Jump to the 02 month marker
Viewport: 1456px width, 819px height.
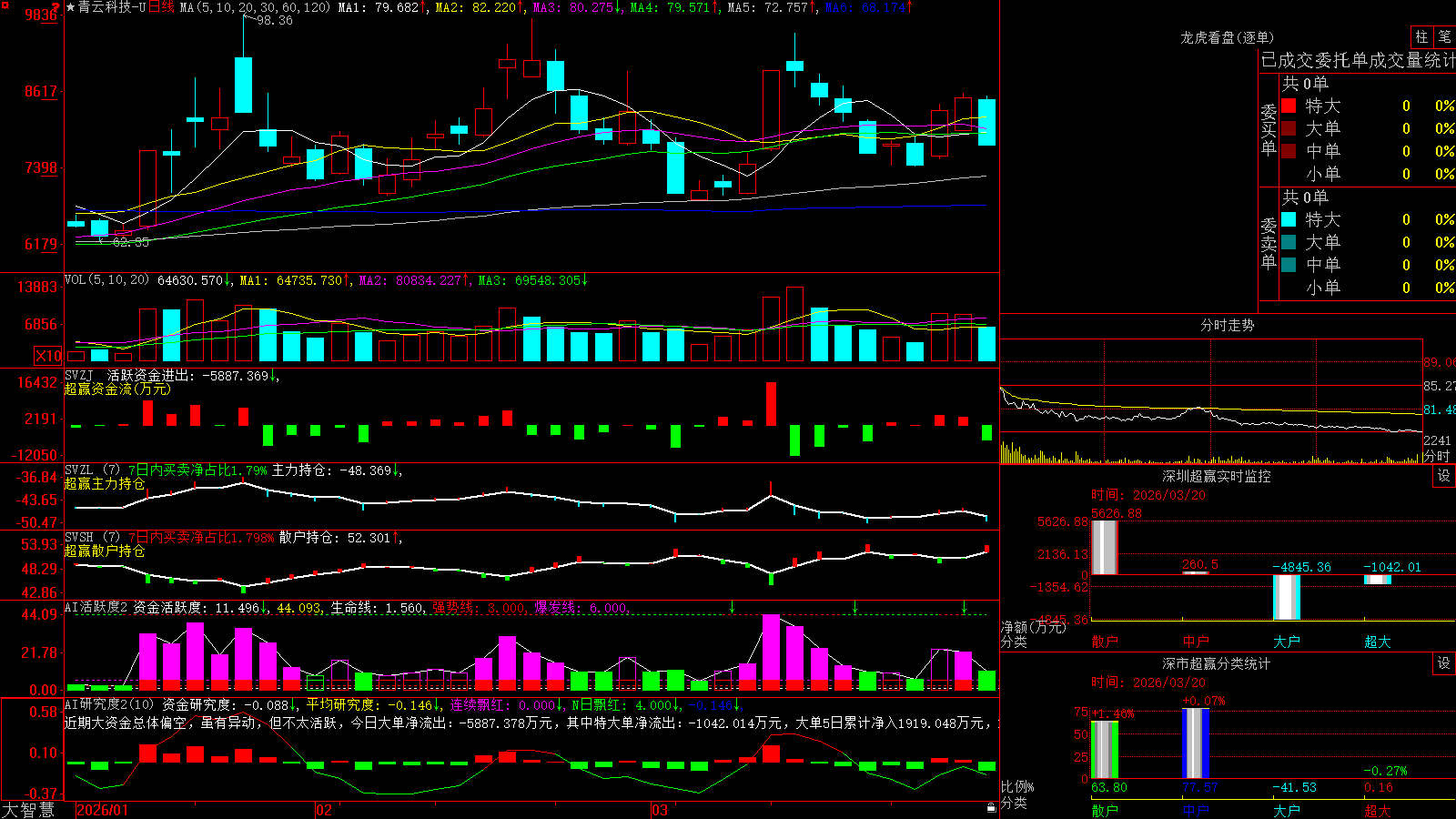[x=323, y=810]
